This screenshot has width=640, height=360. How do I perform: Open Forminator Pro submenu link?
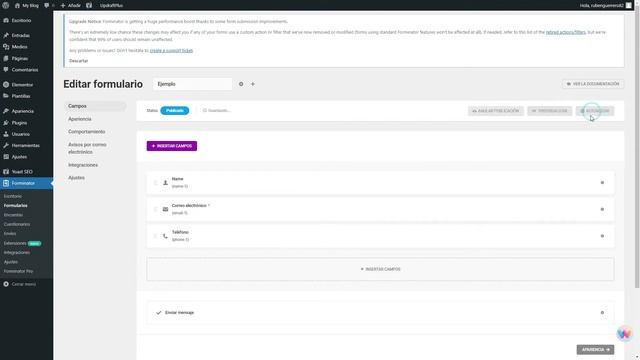click(x=18, y=271)
